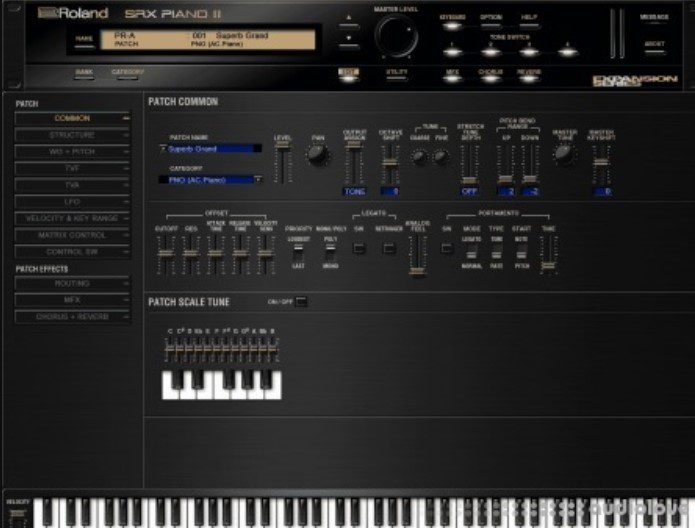Open the Control SW section
The width and height of the screenshot is (695, 528).
pyautogui.click(x=72, y=252)
